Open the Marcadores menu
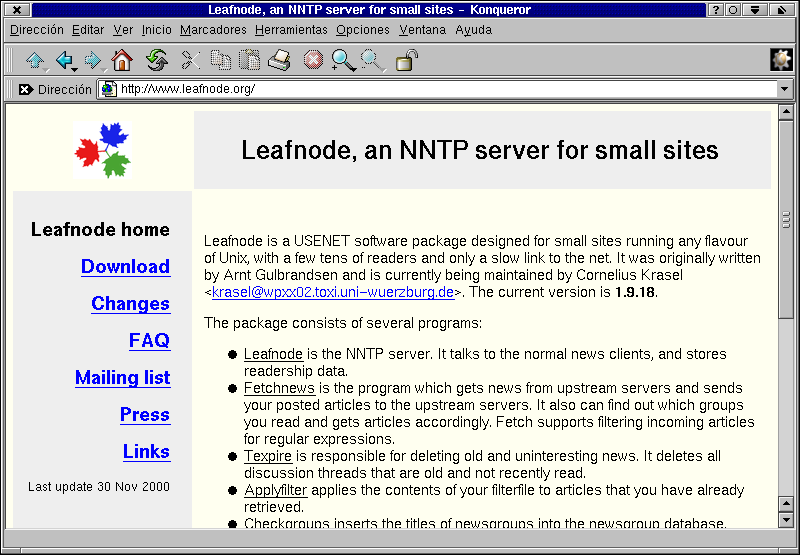The image size is (800, 555). coord(213,30)
